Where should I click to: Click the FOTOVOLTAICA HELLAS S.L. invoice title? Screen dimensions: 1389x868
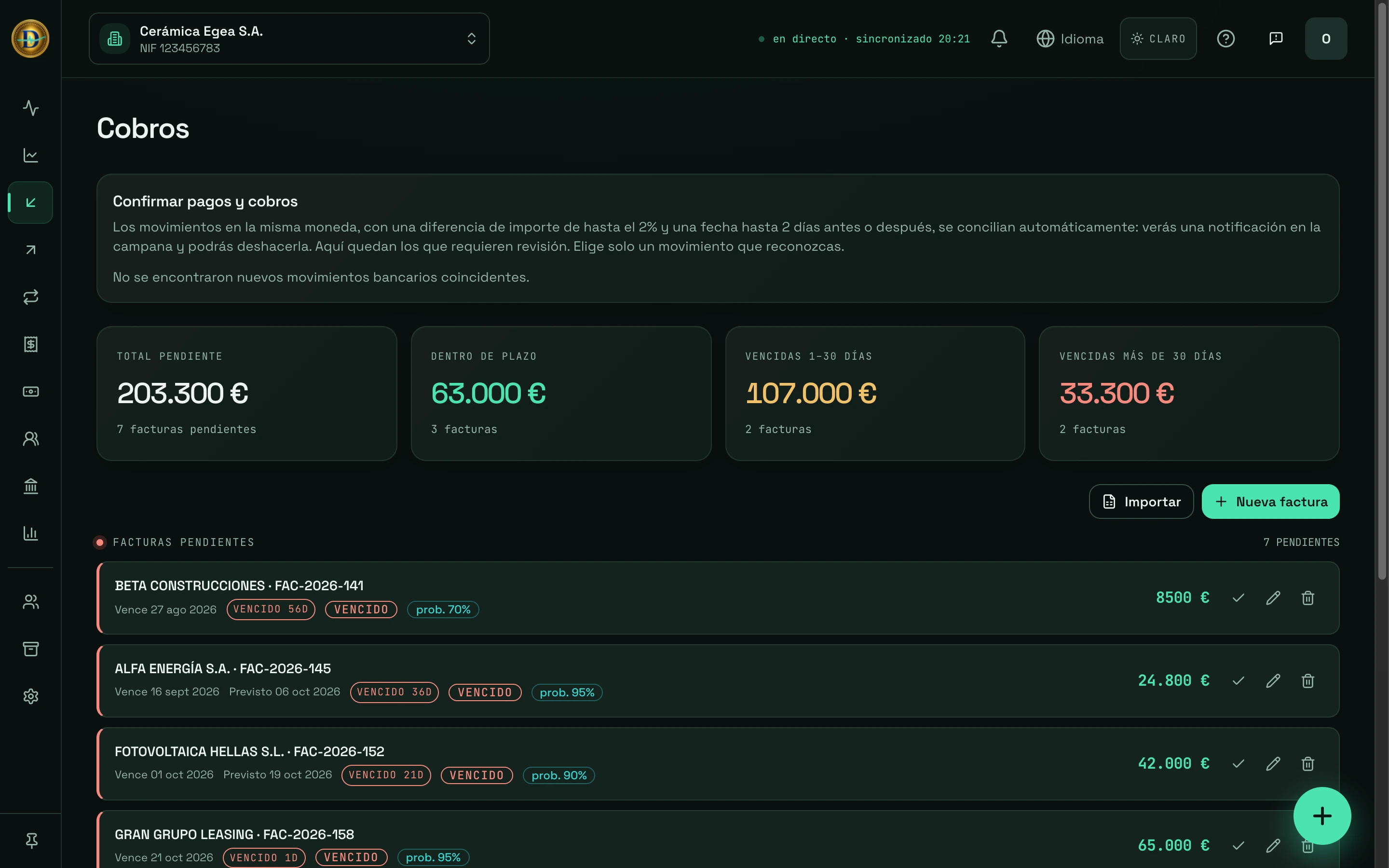pyautogui.click(x=249, y=751)
